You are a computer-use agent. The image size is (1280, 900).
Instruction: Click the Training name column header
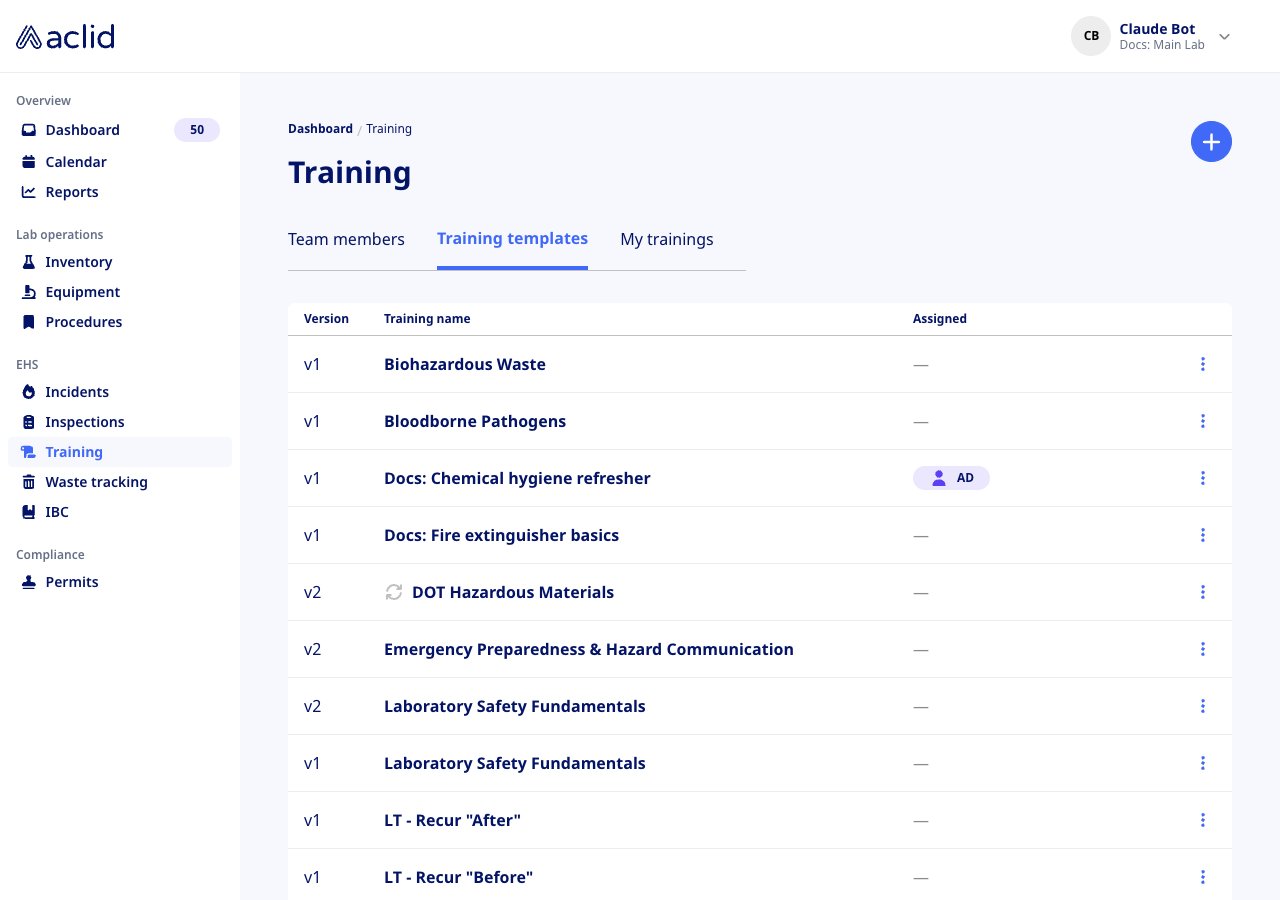click(427, 319)
